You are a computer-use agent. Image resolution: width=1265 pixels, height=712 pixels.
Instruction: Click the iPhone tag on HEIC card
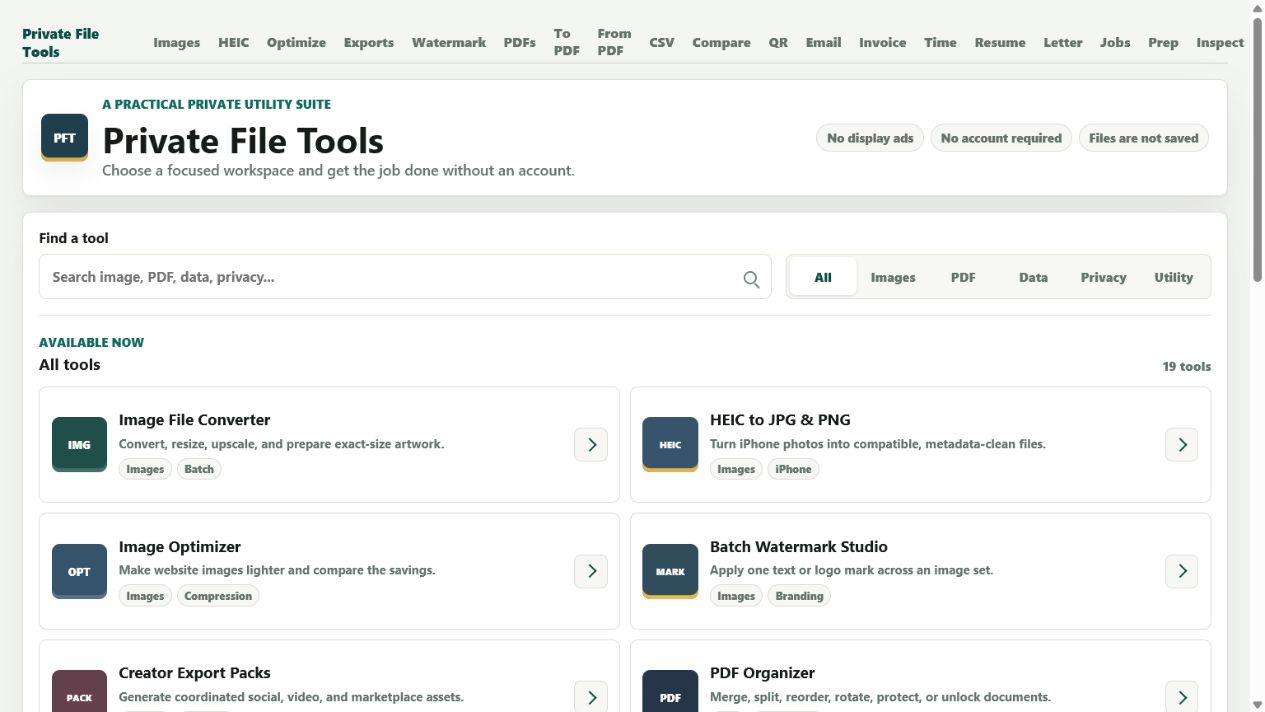click(793, 469)
